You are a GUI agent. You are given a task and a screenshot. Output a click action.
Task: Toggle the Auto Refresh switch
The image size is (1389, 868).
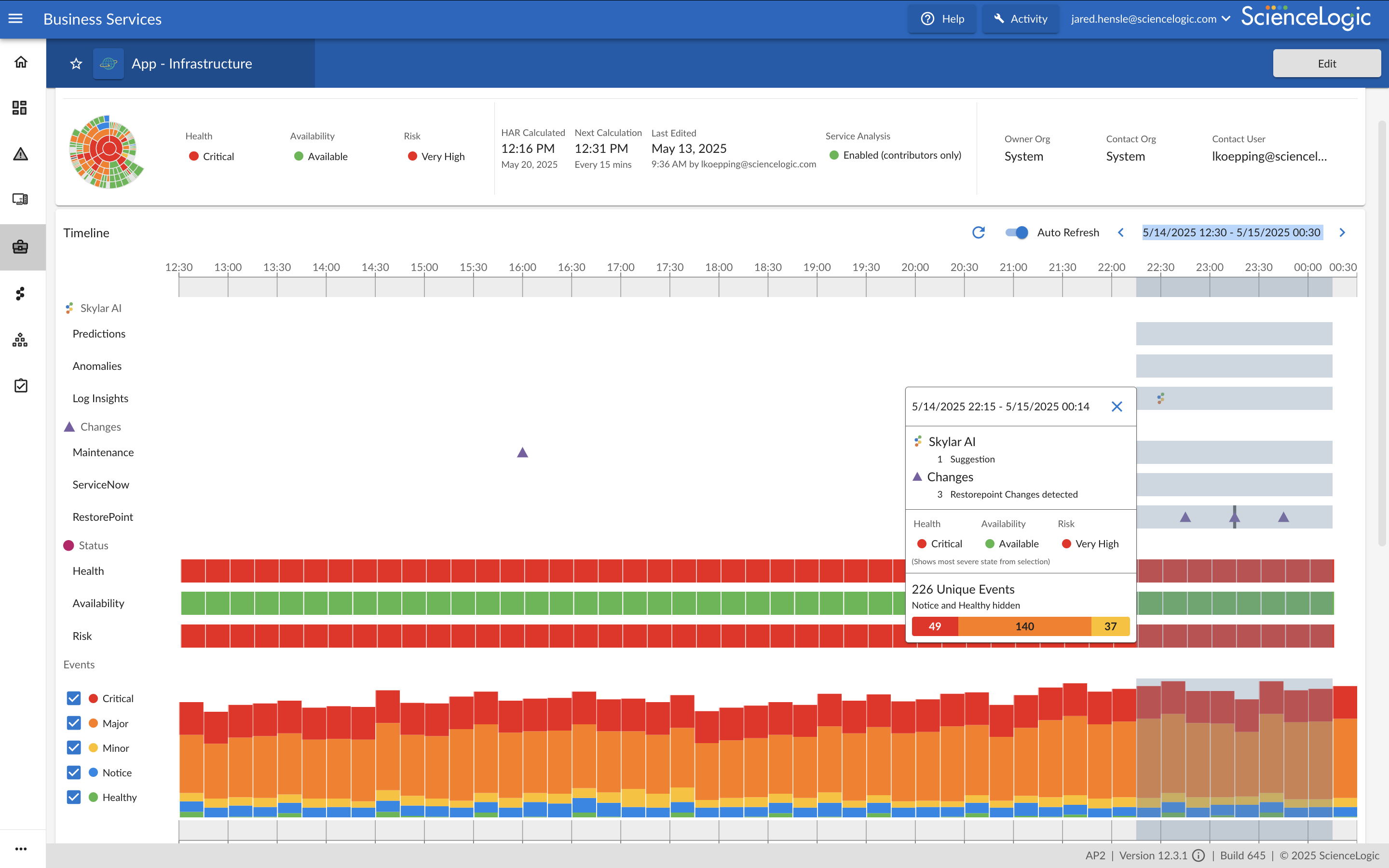coord(1017,232)
